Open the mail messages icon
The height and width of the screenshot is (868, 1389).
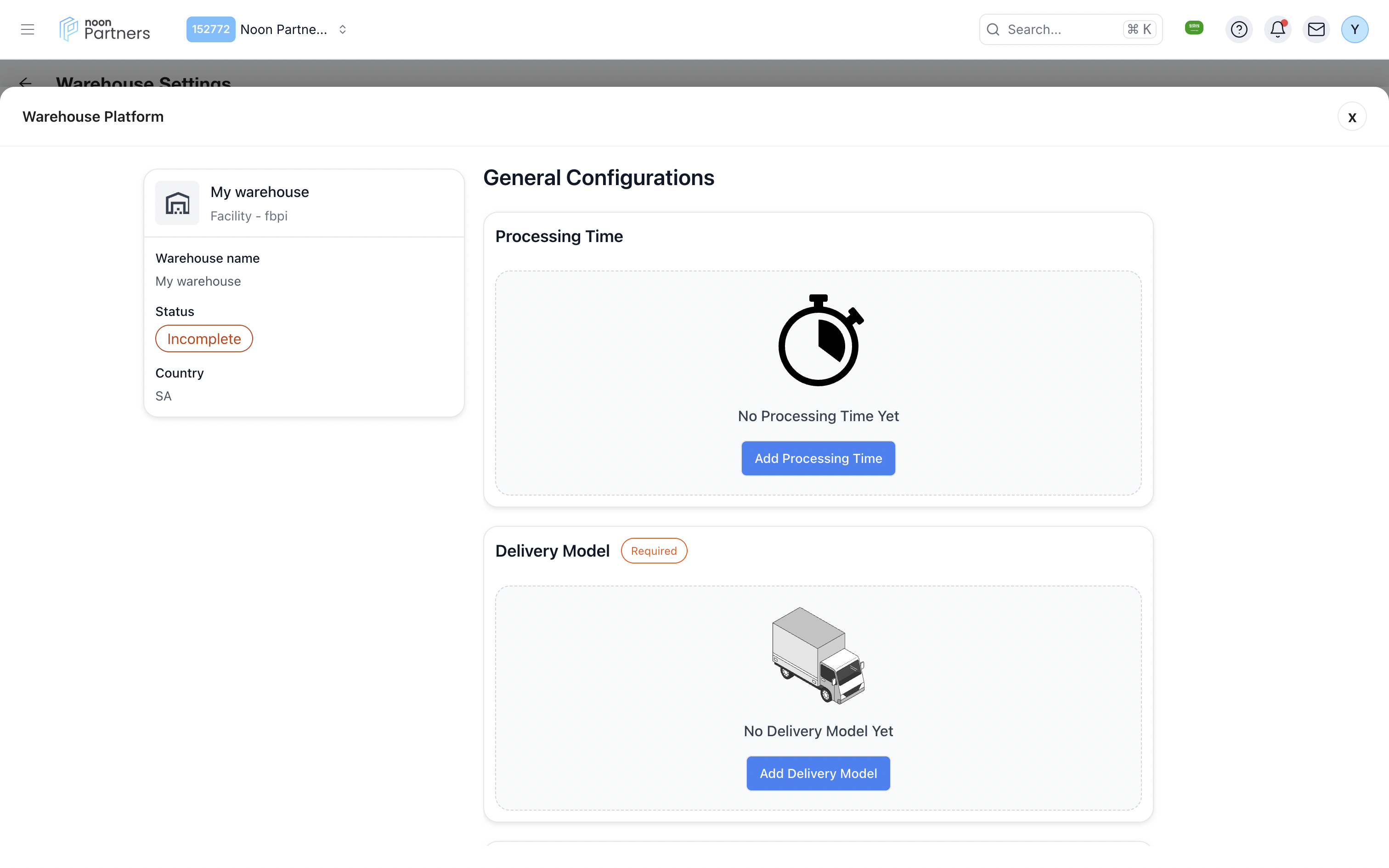point(1316,29)
